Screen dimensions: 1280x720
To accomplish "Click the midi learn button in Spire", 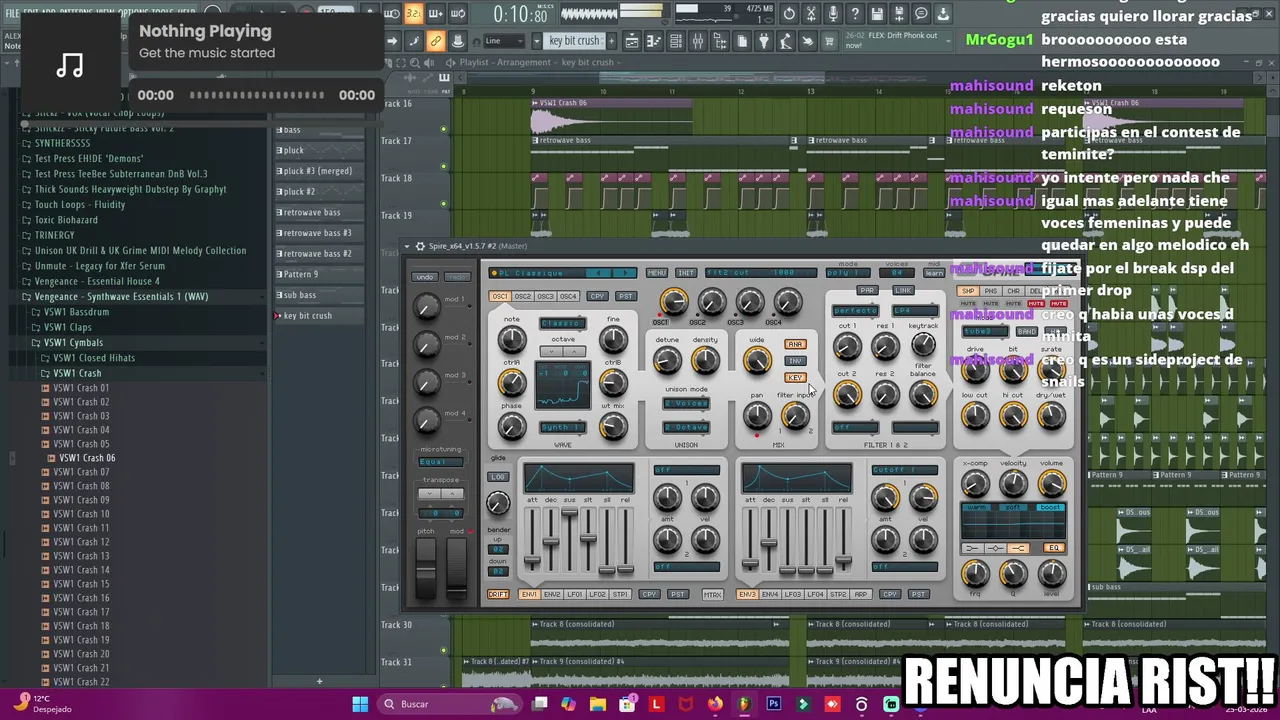I will tap(934, 273).
